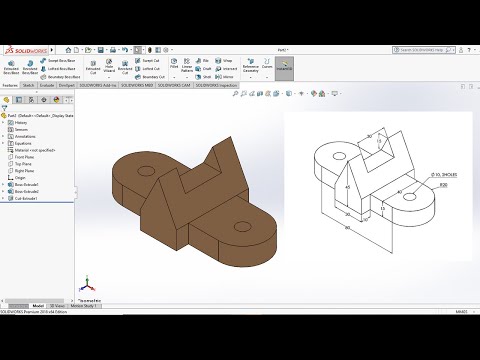Click the Reference Geometry tool
Screen dimensions: 480x360
pyautogui.click(x=251, y=65)
